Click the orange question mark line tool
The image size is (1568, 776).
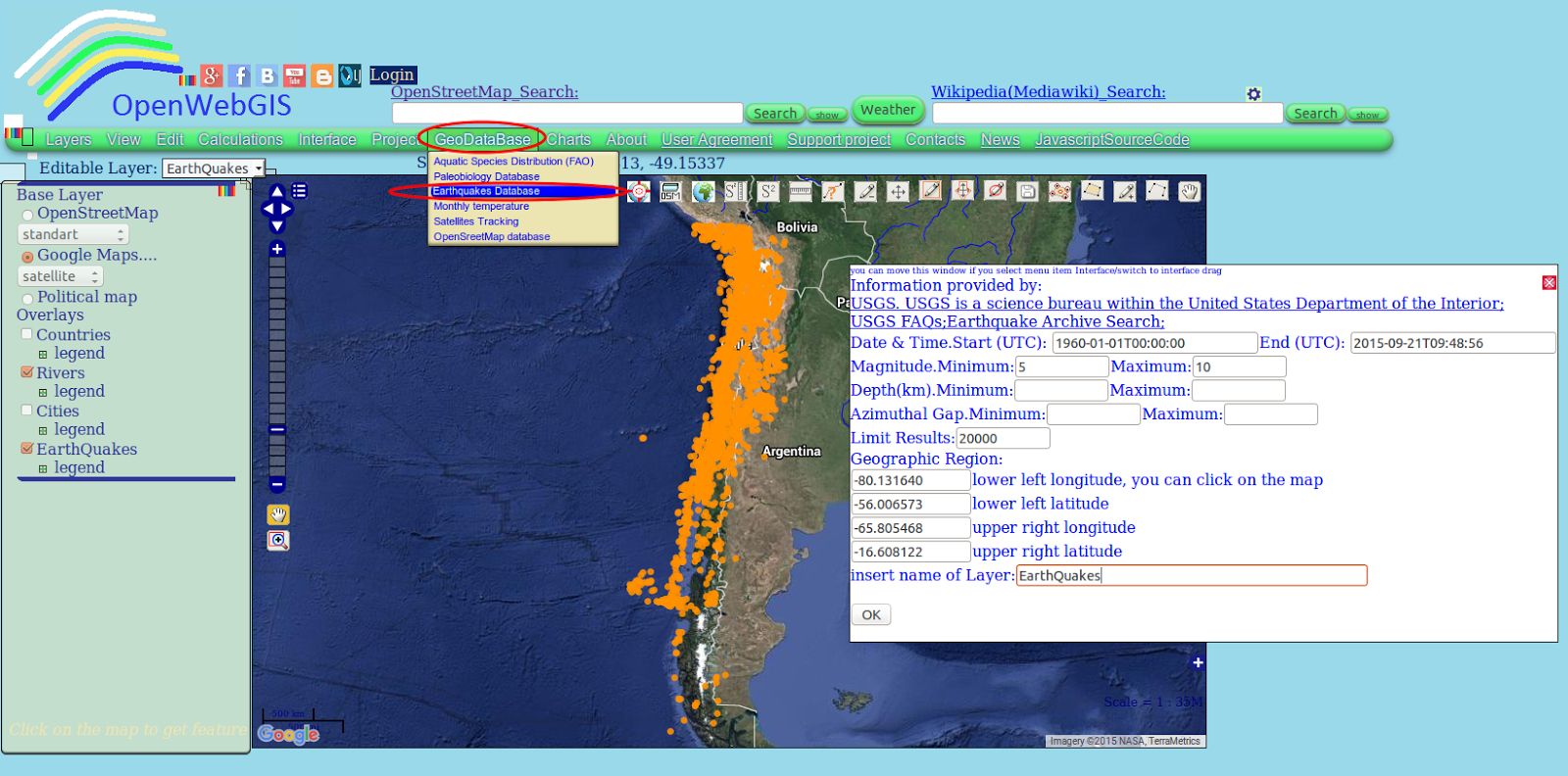pyautogui.click(x=833, y=191)
